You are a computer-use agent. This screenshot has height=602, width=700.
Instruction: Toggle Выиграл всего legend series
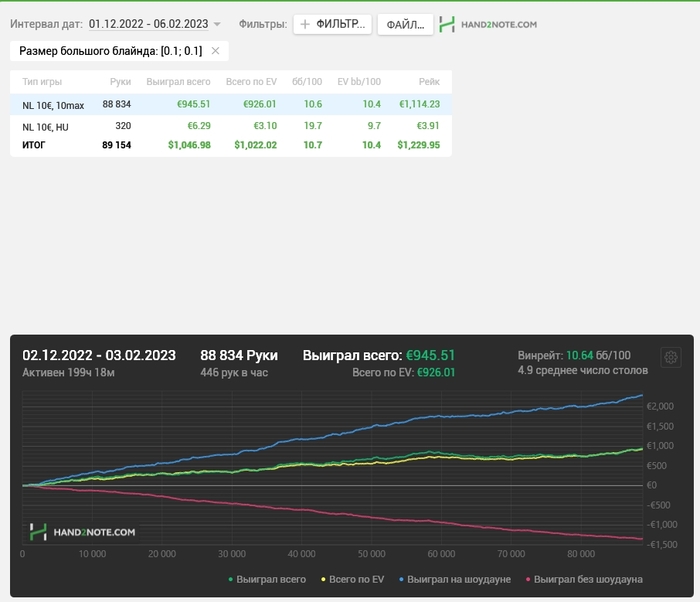click(267, 579)
